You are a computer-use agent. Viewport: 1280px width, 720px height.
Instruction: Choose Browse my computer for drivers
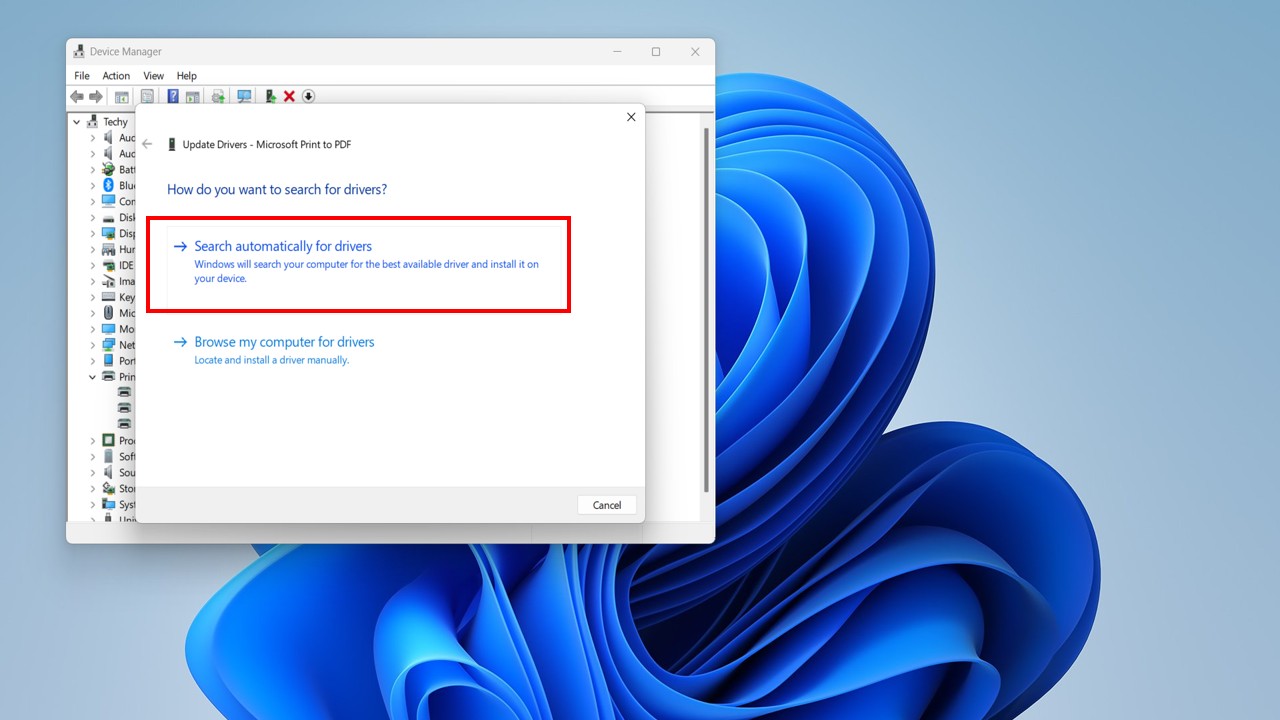(x=284, y=342)
